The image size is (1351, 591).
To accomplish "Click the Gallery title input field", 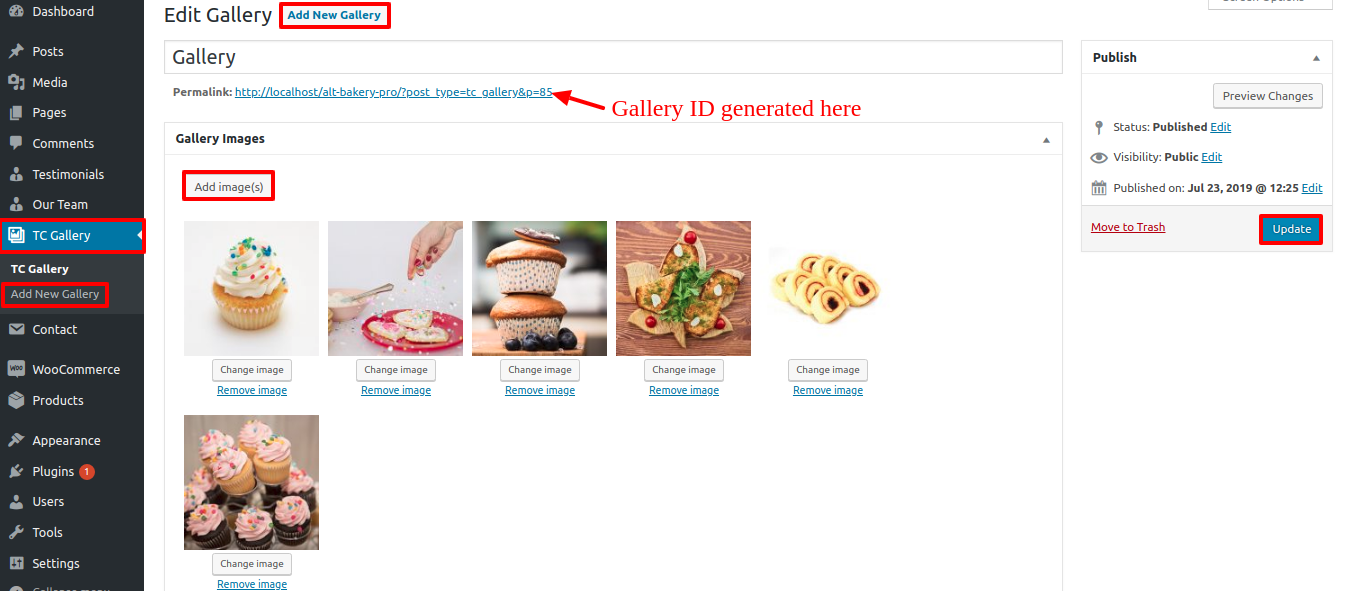I will click(x=613, y=57).
